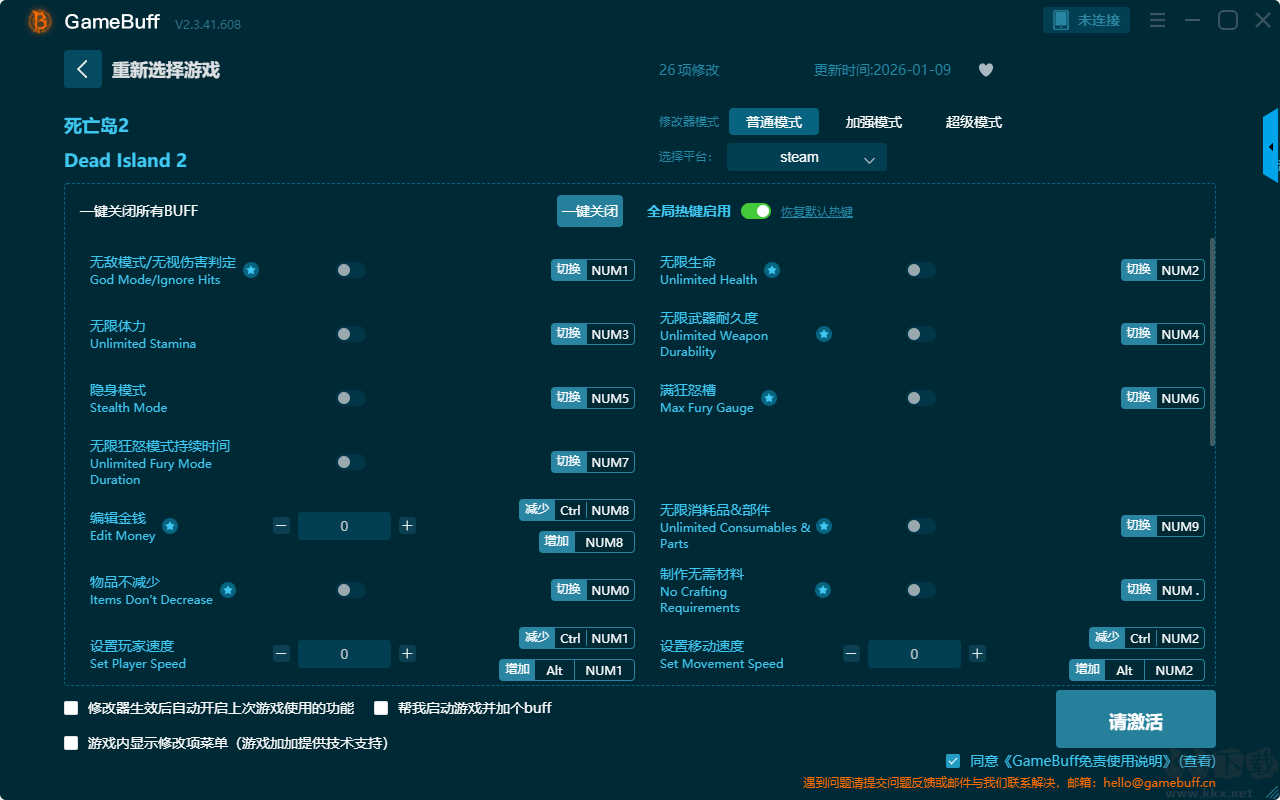Increase Set Player Speed with plus

point(407,654)
